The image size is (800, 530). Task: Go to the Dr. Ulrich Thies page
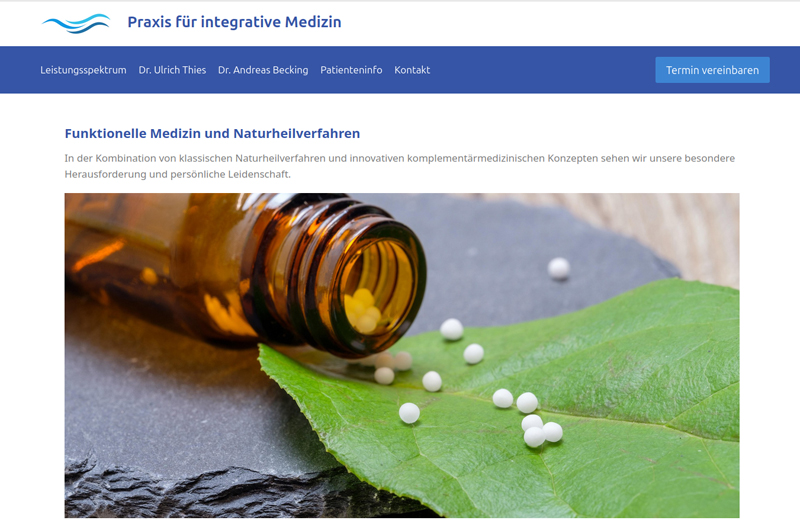[172, 70]
